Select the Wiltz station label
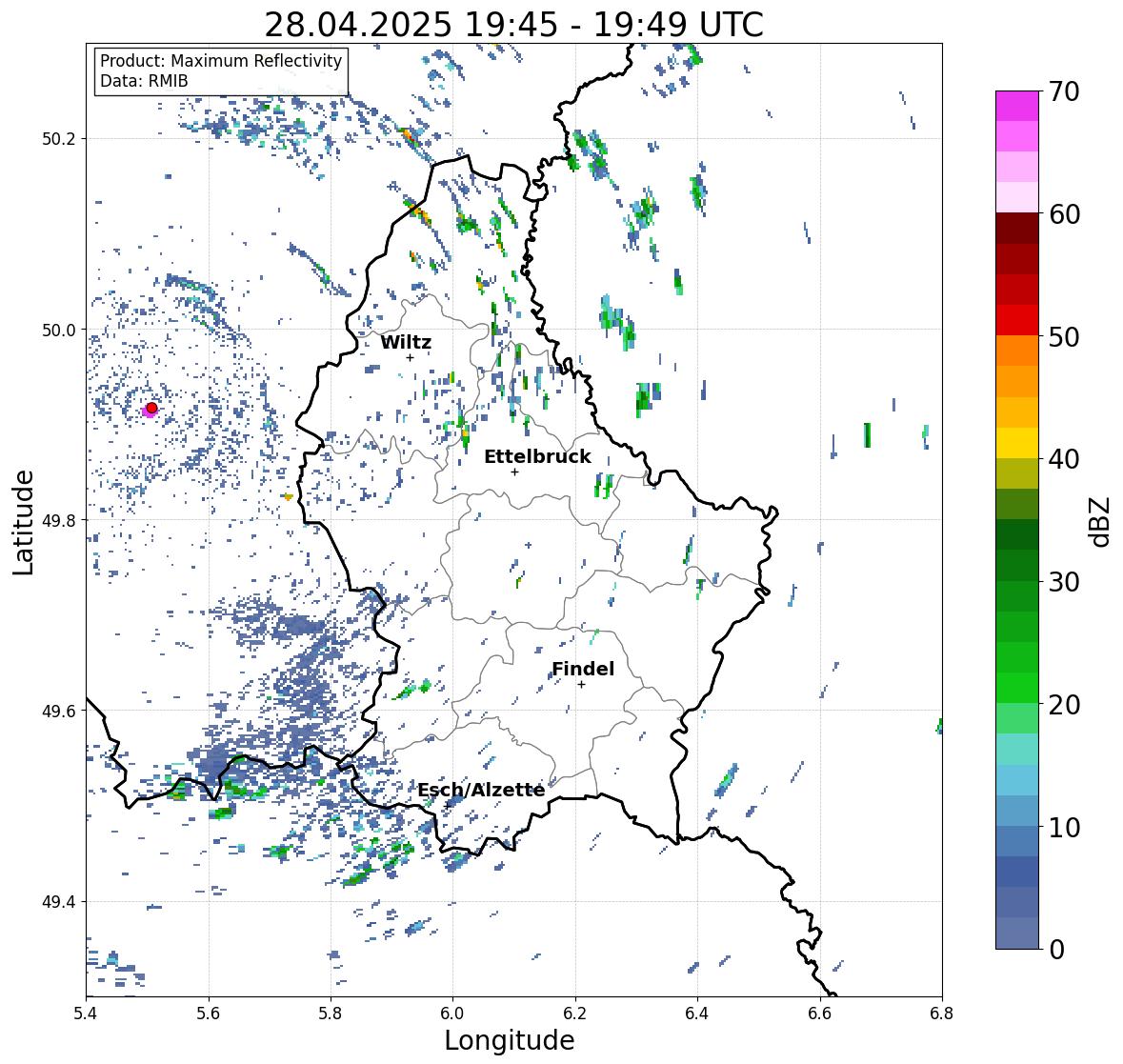This screenshot has height=1064, width=1123. coord(406,342)
